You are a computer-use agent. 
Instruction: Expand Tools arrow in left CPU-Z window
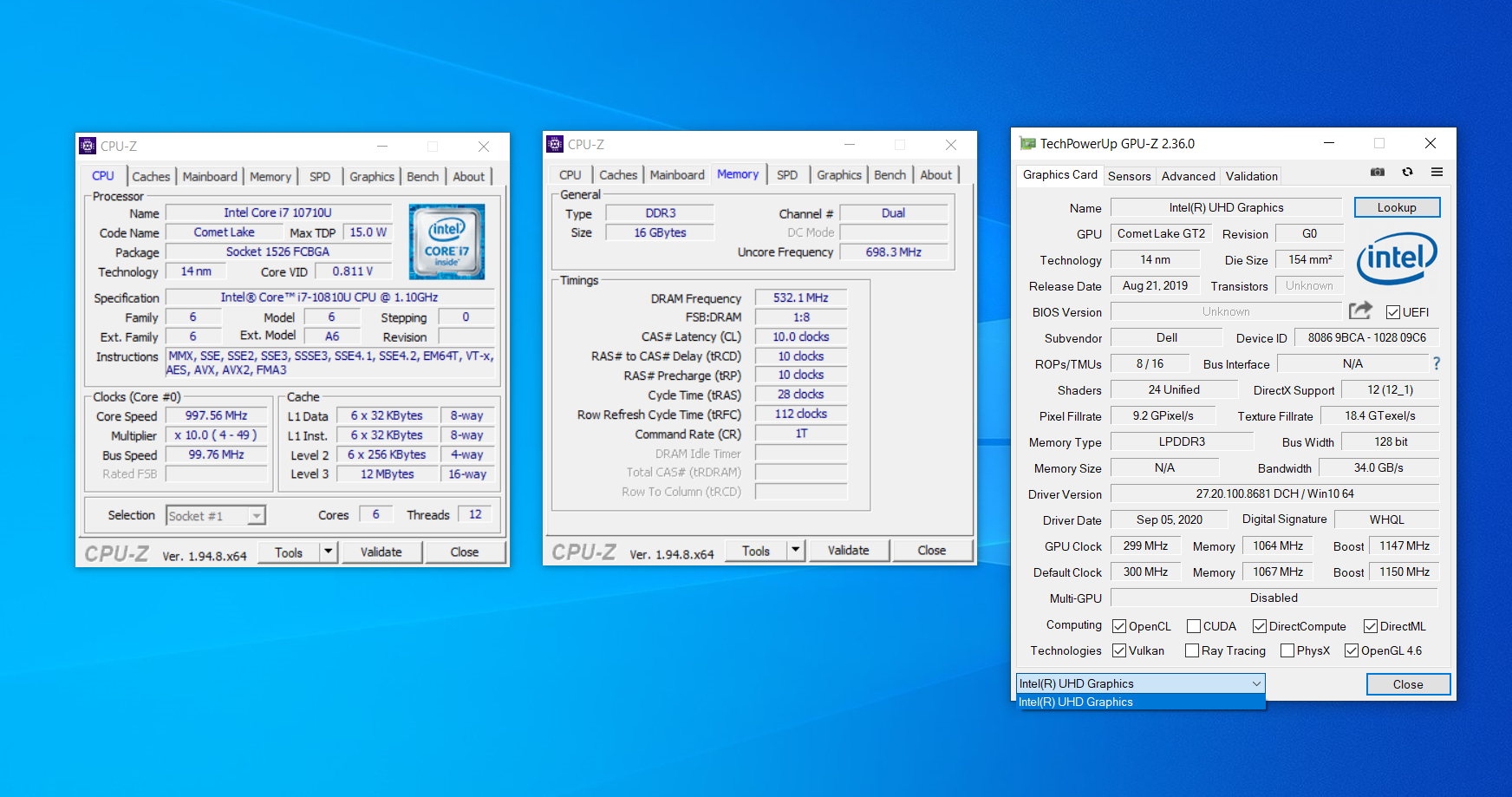(328, 552)
